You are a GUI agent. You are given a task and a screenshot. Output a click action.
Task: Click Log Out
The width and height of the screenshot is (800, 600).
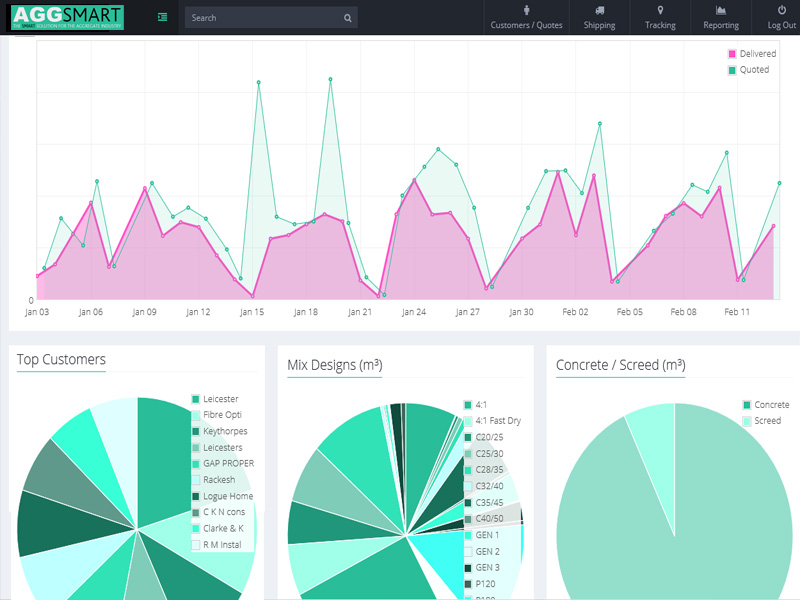(781, 18)
